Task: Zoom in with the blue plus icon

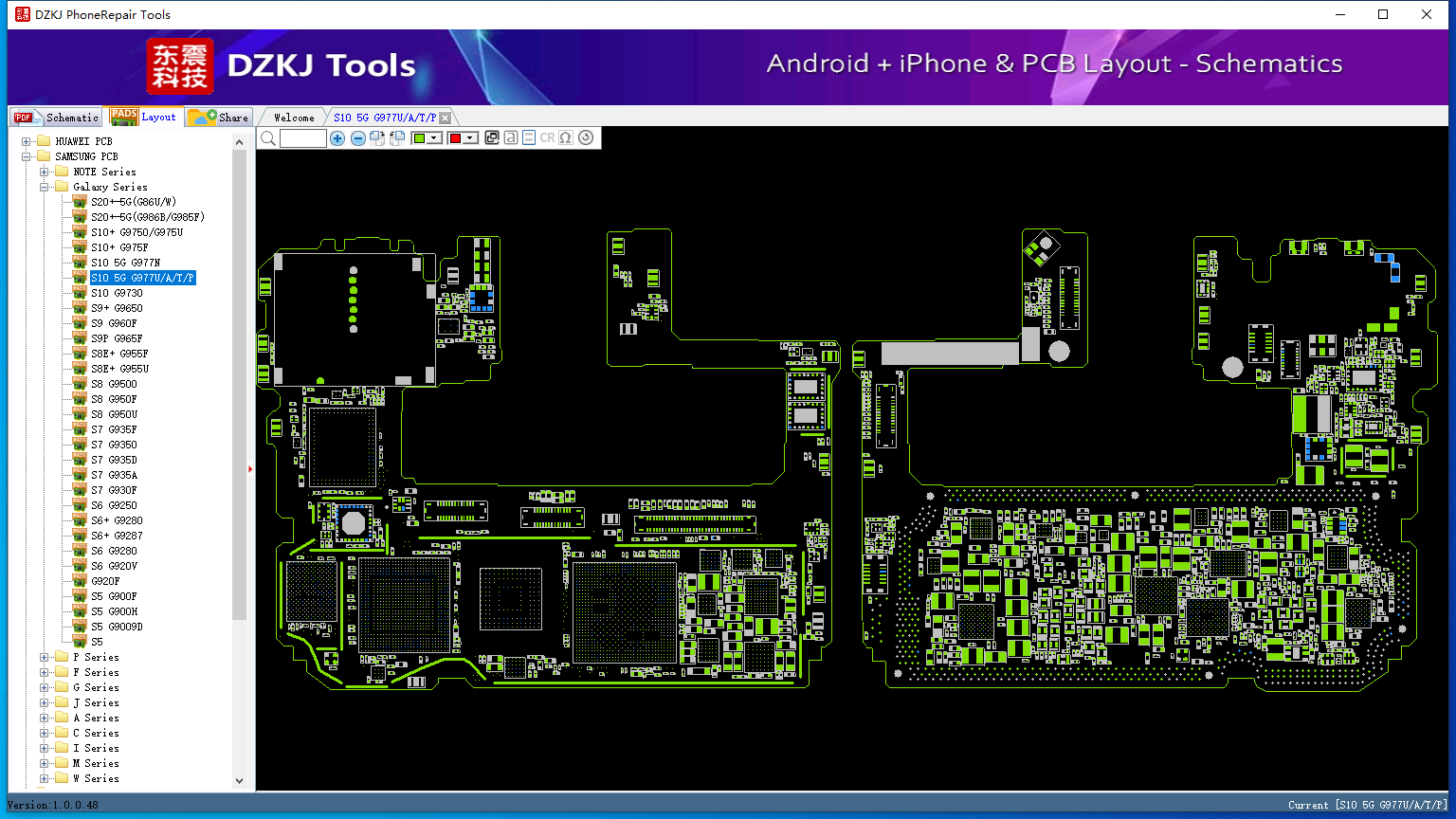Action: [337, 138]
